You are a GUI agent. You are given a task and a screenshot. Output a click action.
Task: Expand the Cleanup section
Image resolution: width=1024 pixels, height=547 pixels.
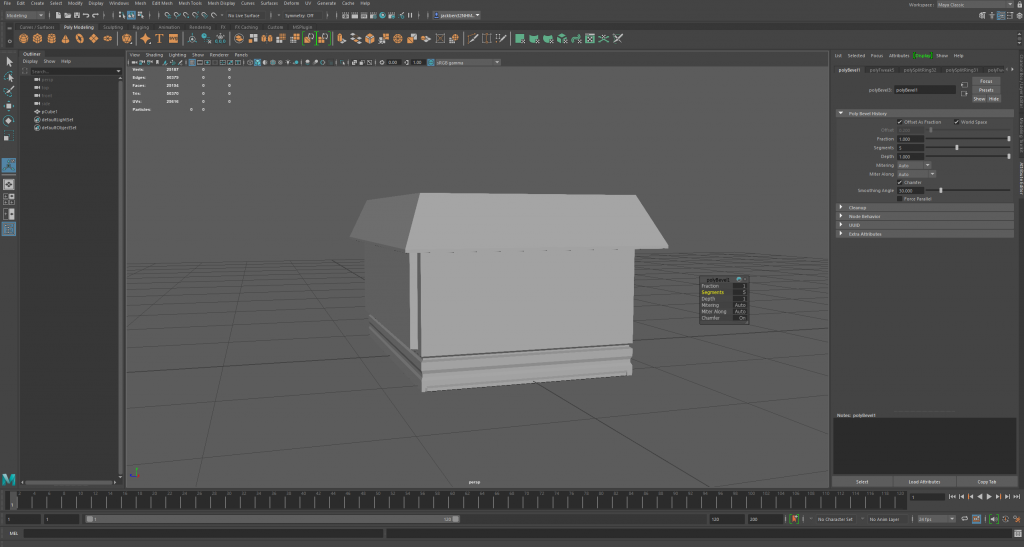click(x=841, y=207)
